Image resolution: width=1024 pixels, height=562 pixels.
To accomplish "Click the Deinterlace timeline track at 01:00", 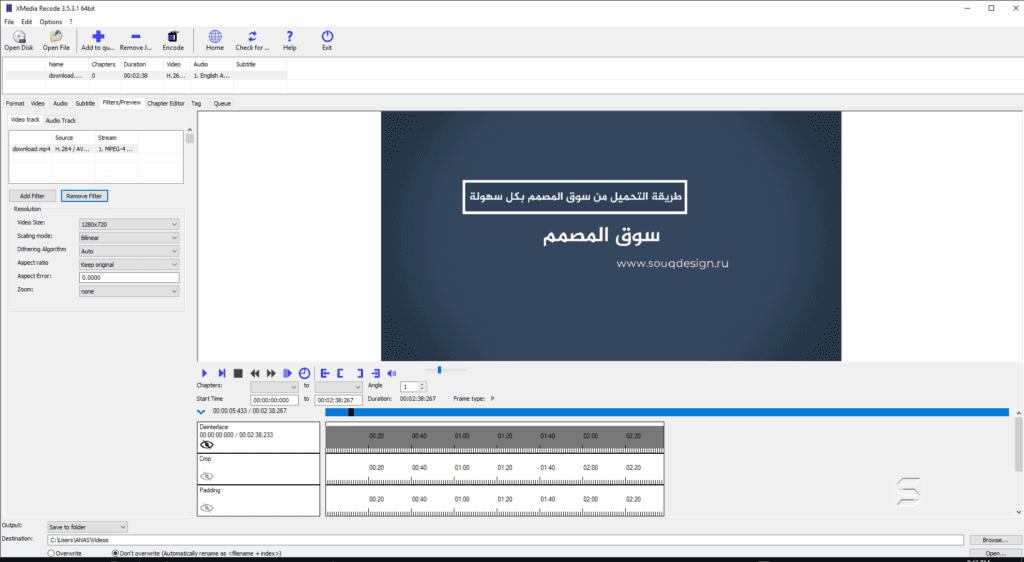I will [462, 437].
